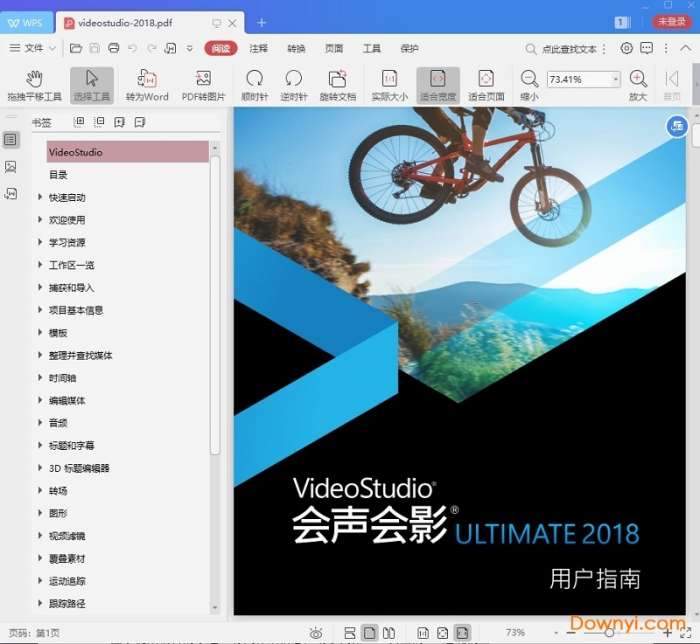Rotate page counterclockwise (逆时针)
This screenshot has width=700, height=644.
[x=293, y=85]
